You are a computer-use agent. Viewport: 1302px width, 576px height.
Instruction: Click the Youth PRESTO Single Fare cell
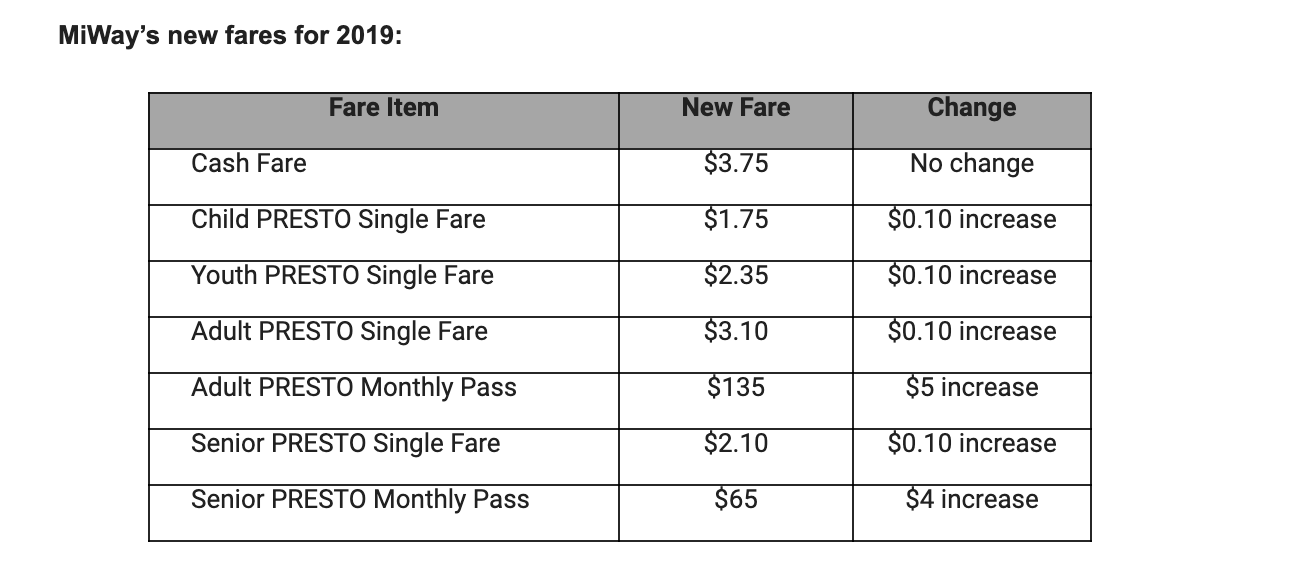[x=342, y=276]
